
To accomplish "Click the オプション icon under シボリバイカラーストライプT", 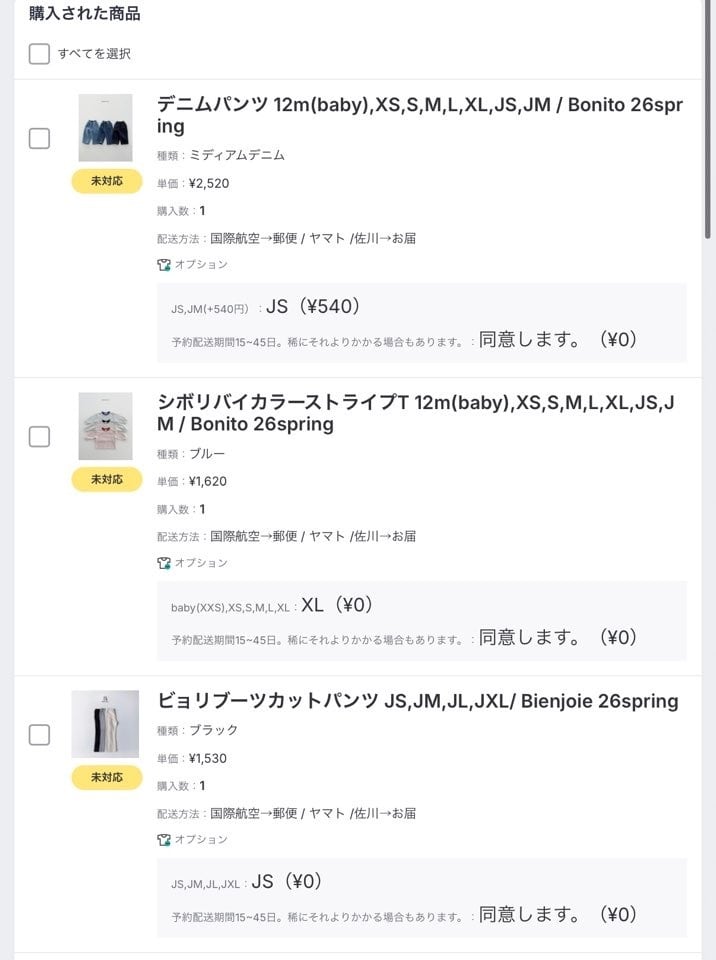I will click(164, 563).
